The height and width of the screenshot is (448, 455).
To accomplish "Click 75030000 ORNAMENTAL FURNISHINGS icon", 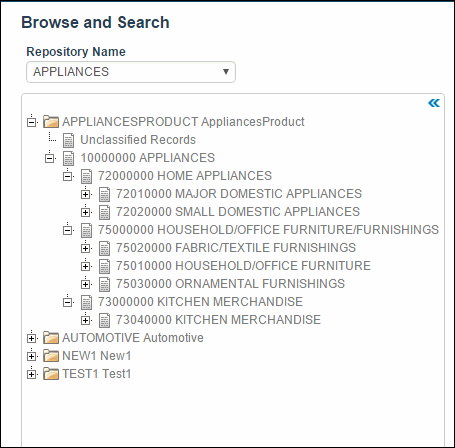I will [x=105, y=284].
